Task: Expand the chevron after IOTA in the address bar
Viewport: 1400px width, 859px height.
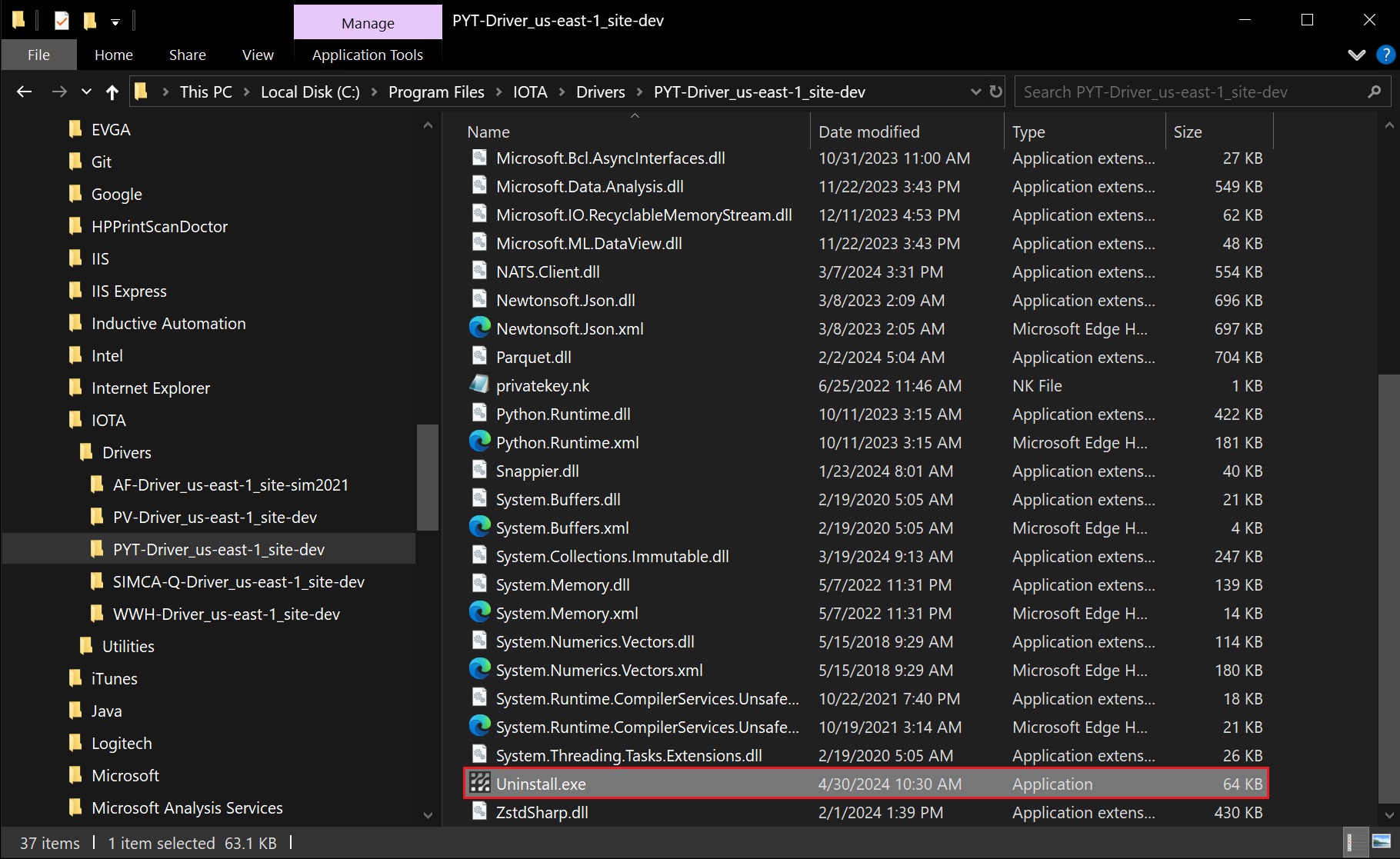Action: tap(562, 92)
